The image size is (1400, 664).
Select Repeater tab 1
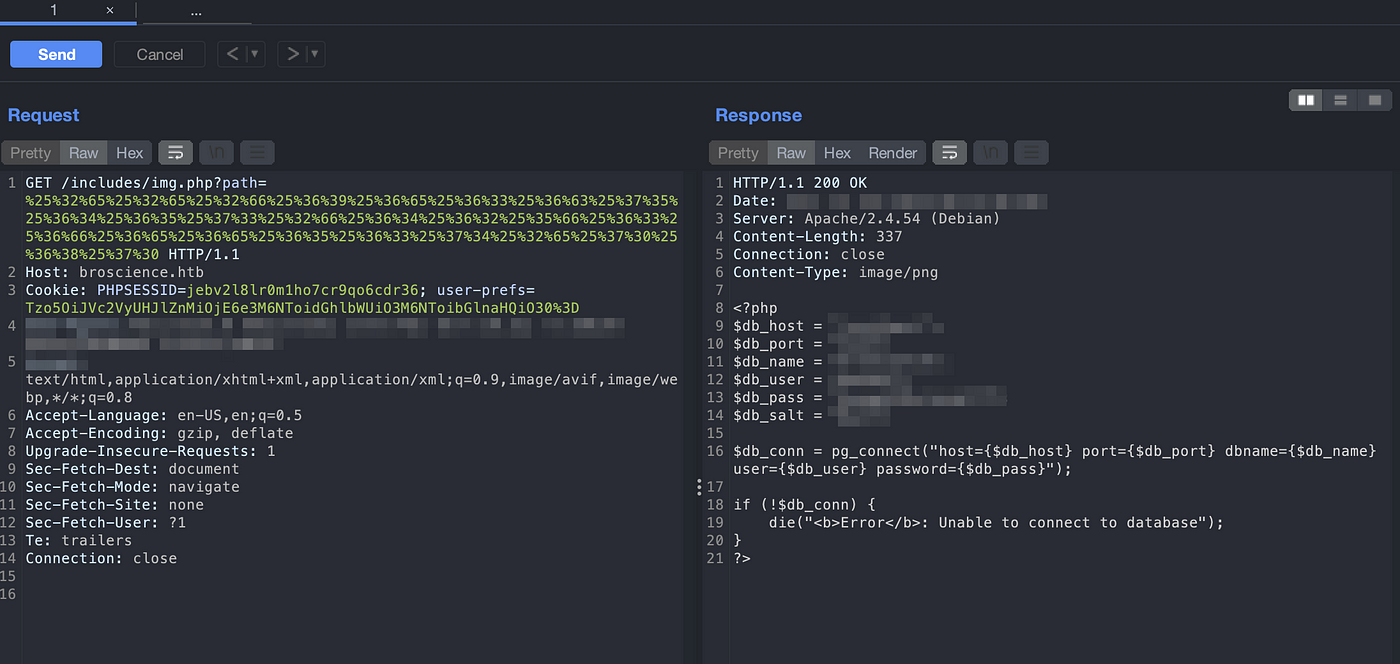[54, 10]
